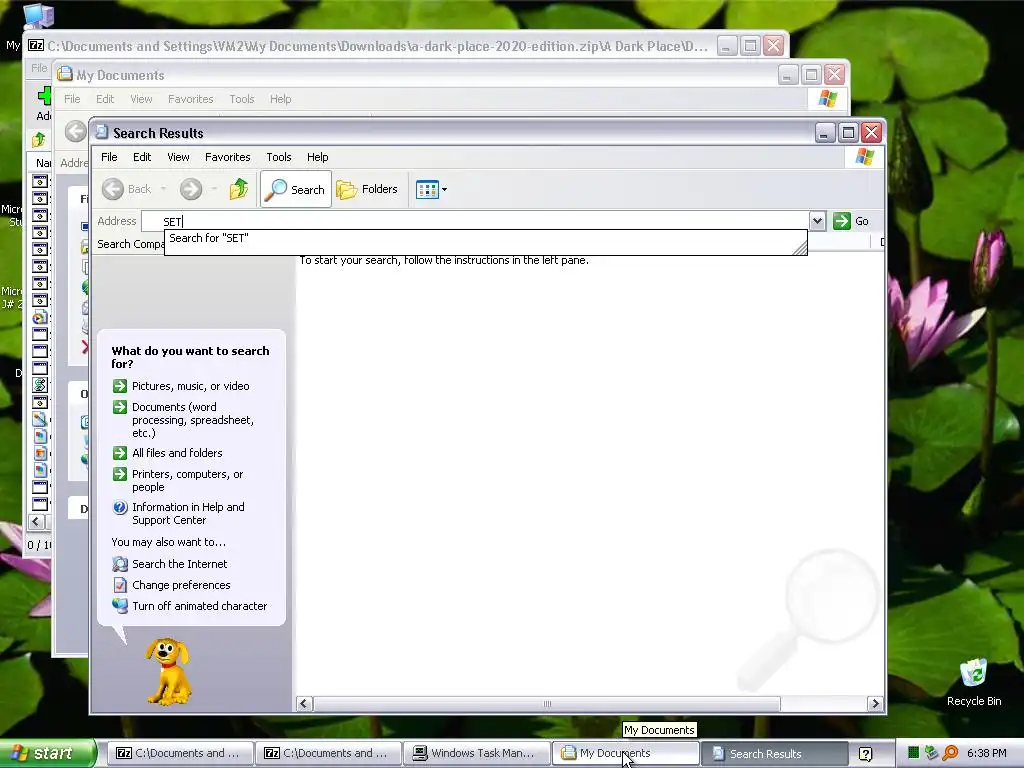Show the Folders pane in Search Results
Screen dimensions: 1024x768
[367, 189]
